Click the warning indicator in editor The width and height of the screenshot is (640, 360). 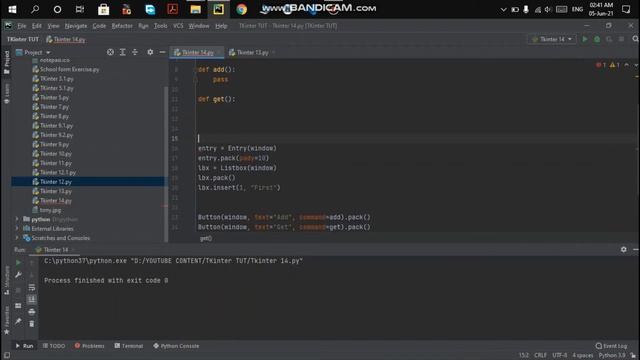pyautogui.click(x=614, y=65)
